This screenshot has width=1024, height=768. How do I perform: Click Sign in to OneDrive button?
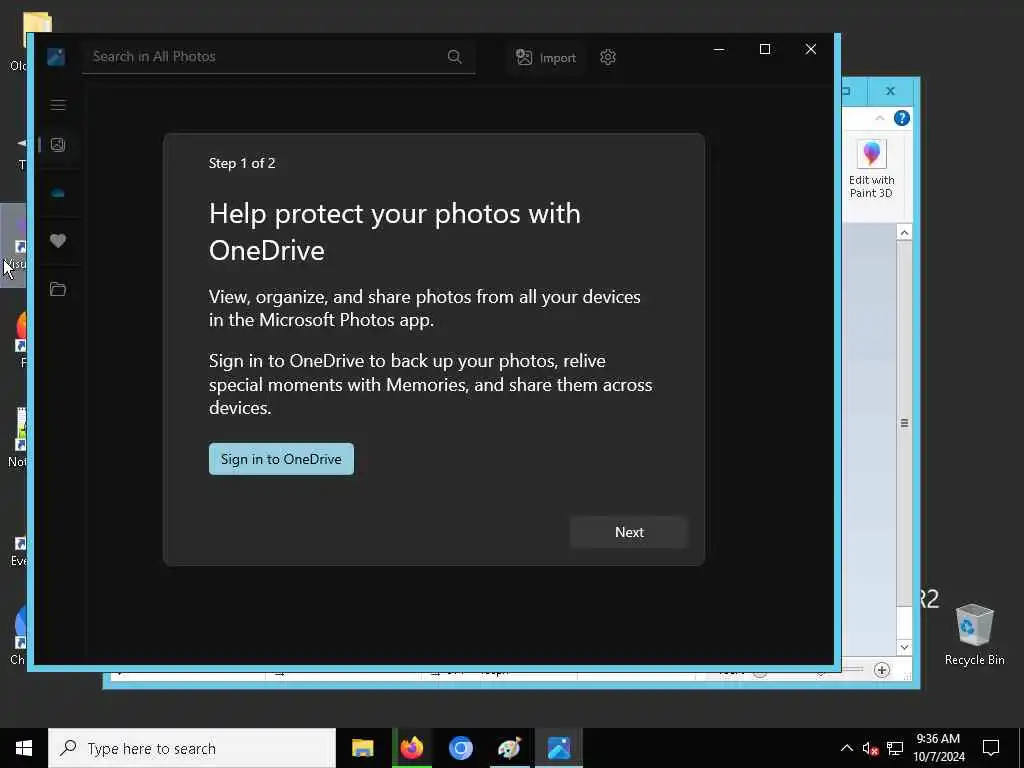281,459
